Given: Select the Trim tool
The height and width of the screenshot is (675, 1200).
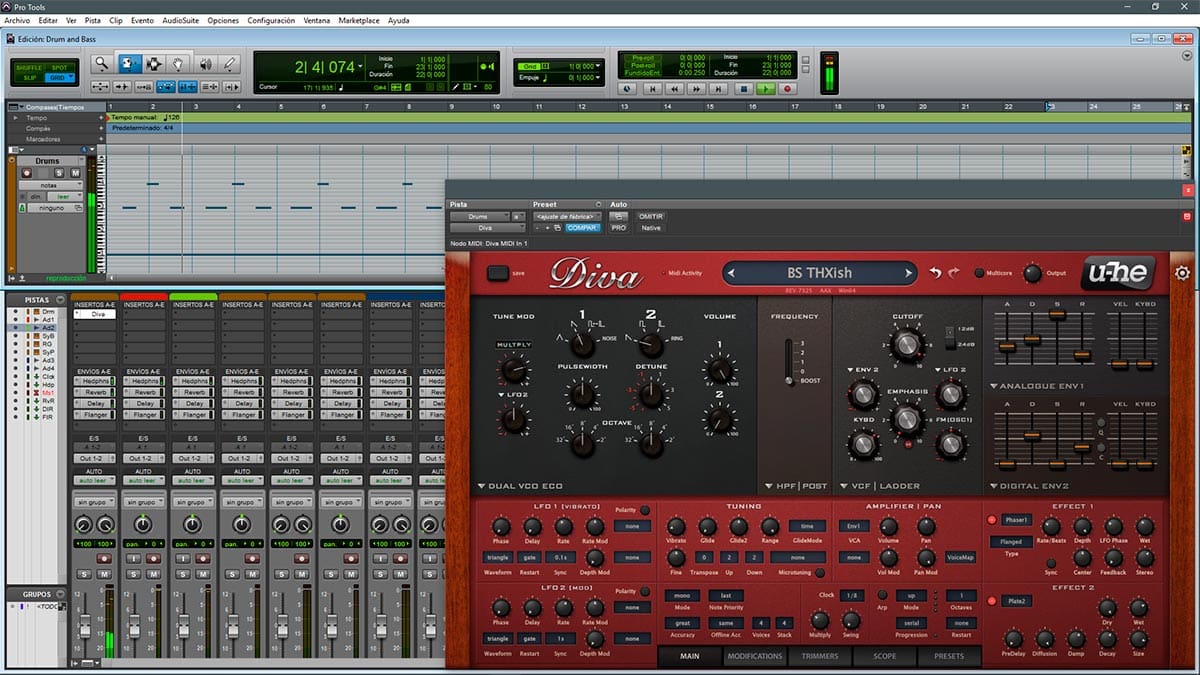Looking at the screenshot, I should click(x=129, y=63).
